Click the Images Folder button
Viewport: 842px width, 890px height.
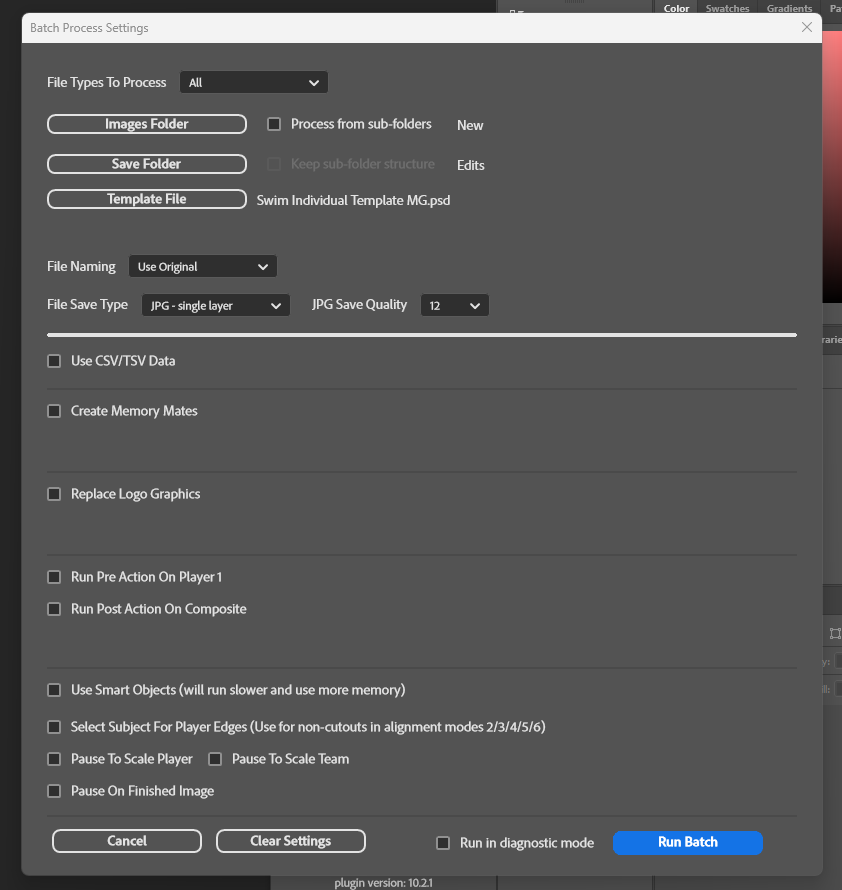(x=147, y=124)
